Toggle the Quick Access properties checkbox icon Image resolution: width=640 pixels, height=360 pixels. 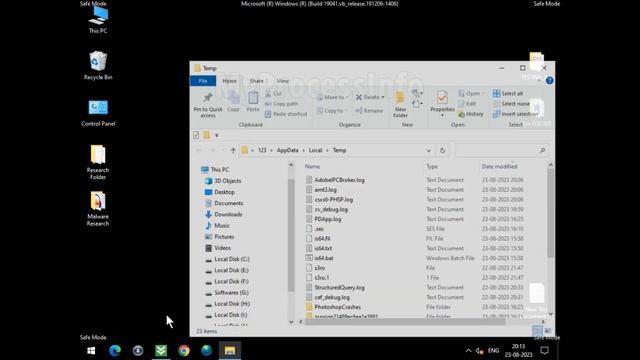(196, 135)
